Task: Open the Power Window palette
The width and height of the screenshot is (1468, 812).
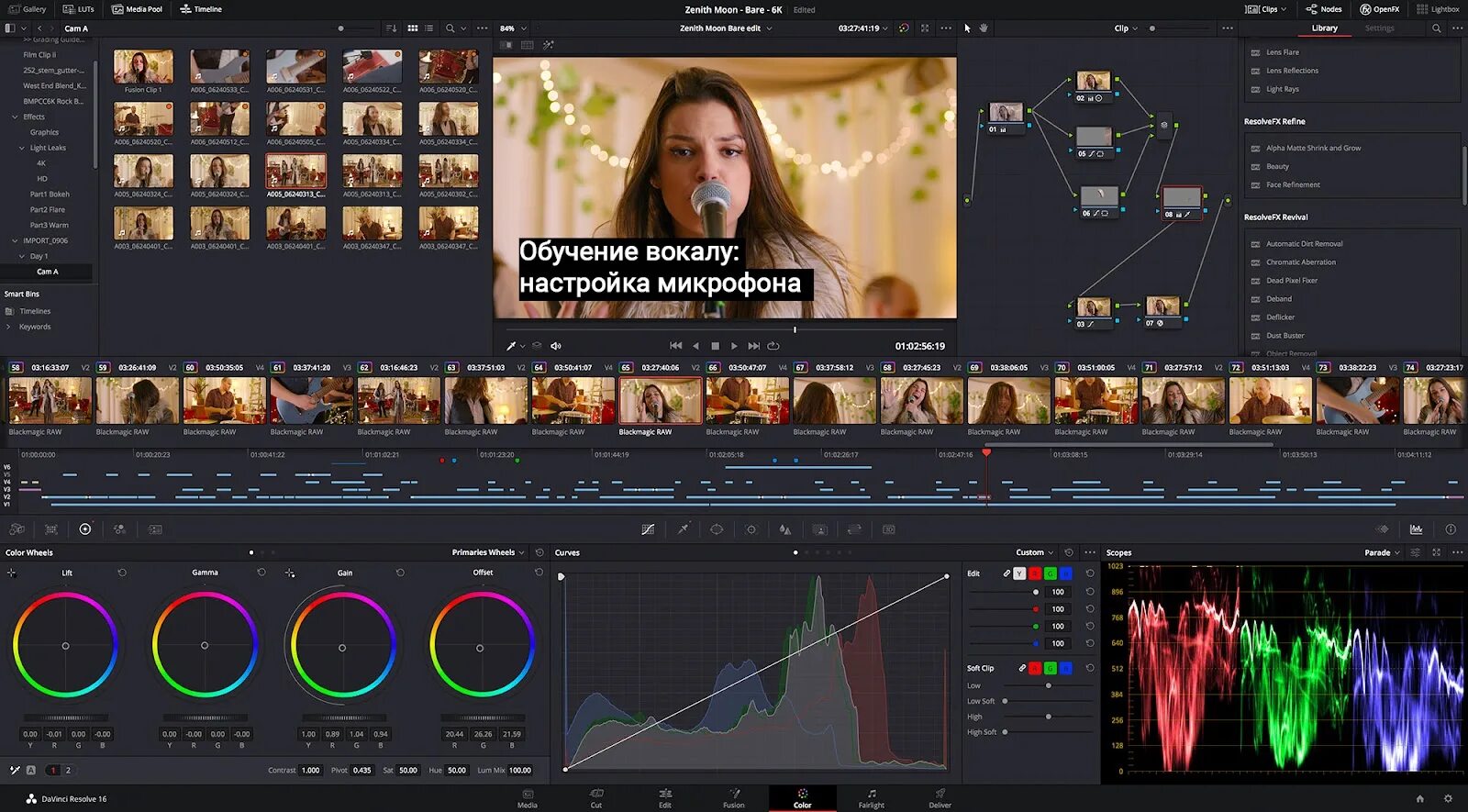Action: click(717, 529)
